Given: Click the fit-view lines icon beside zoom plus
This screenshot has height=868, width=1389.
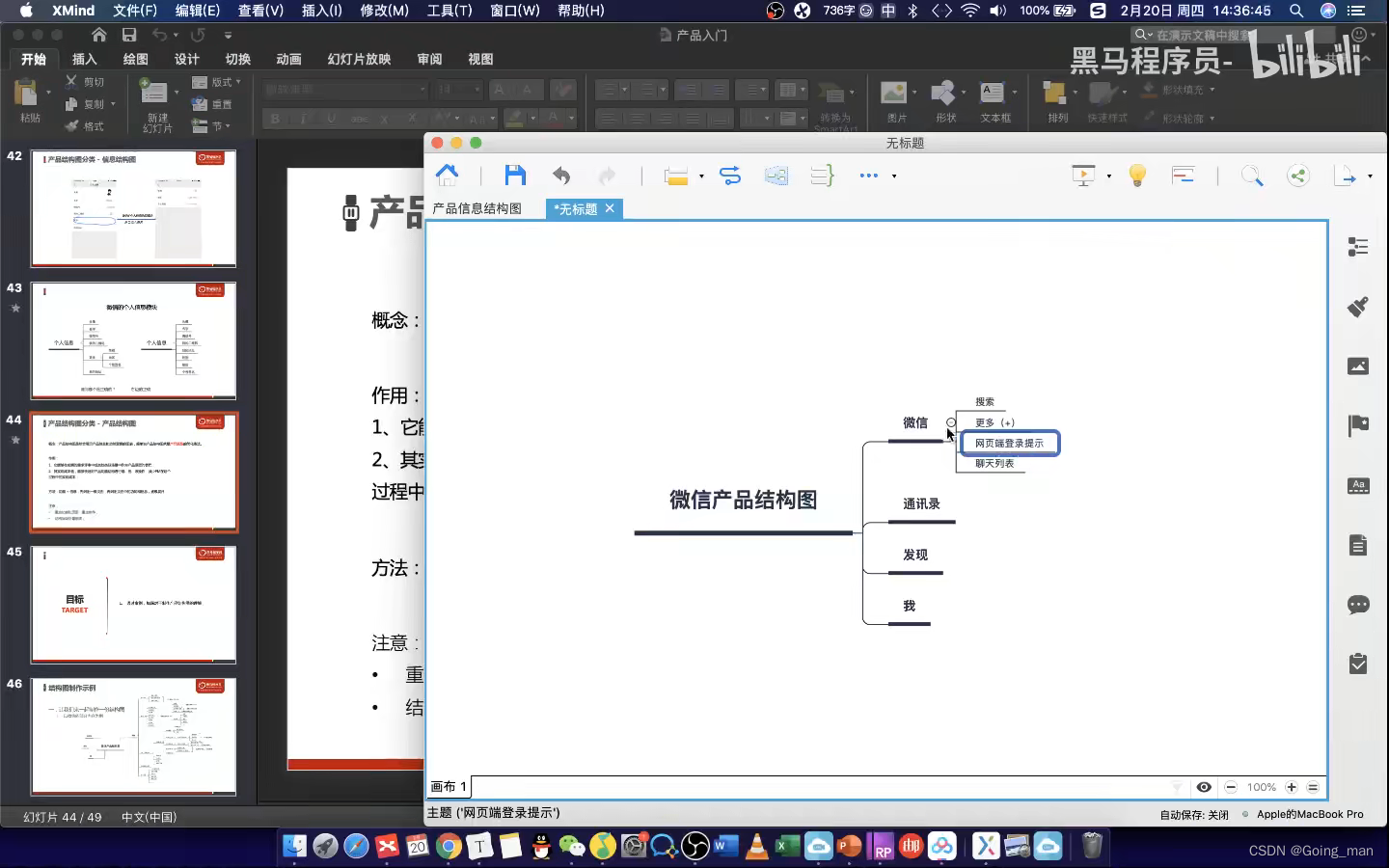Looking at the screenshot, I should [x=1313, y=787].
